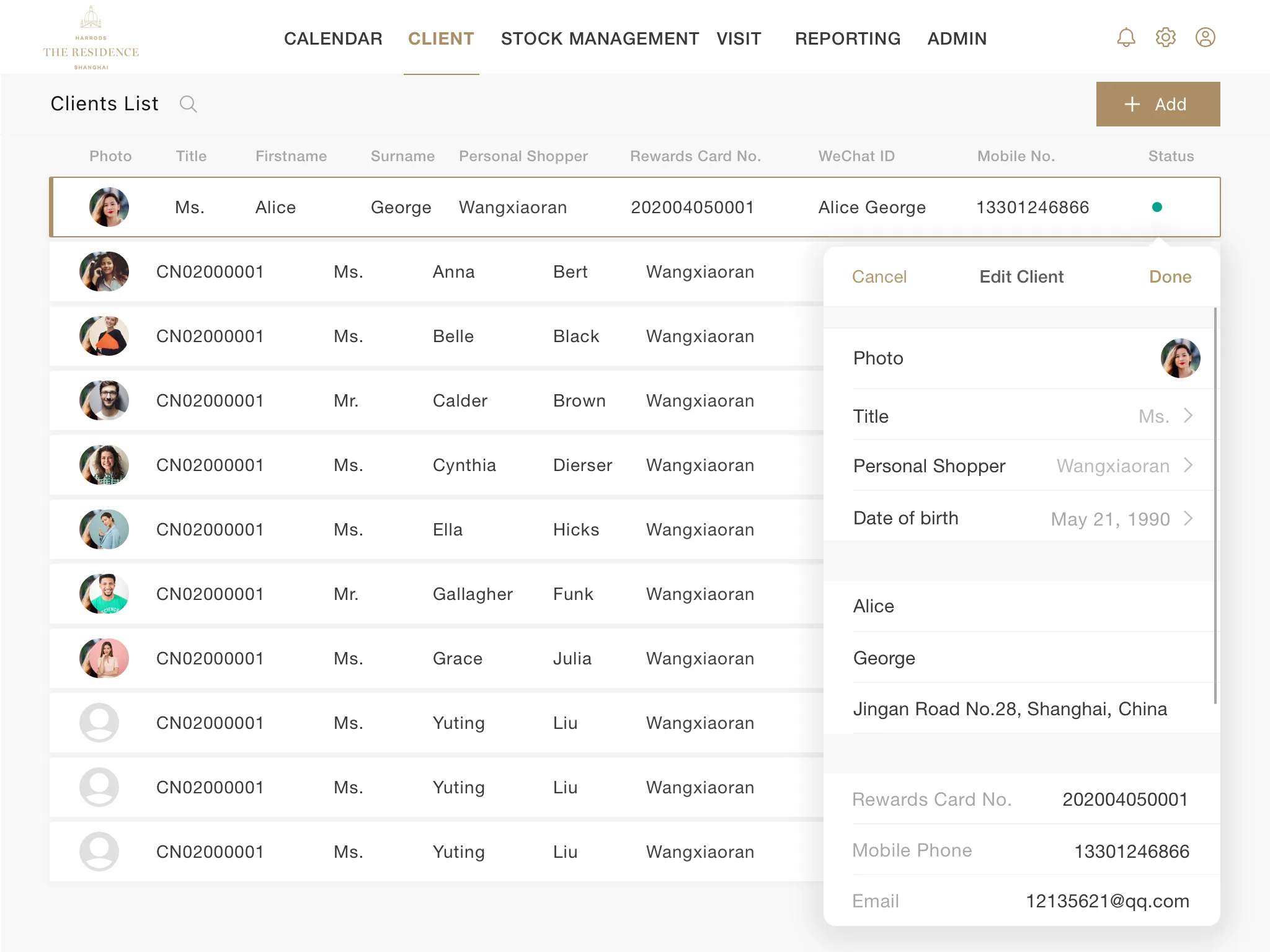
Task: Click the green status dot for Alice George
Action: [x=1157, y=207]
